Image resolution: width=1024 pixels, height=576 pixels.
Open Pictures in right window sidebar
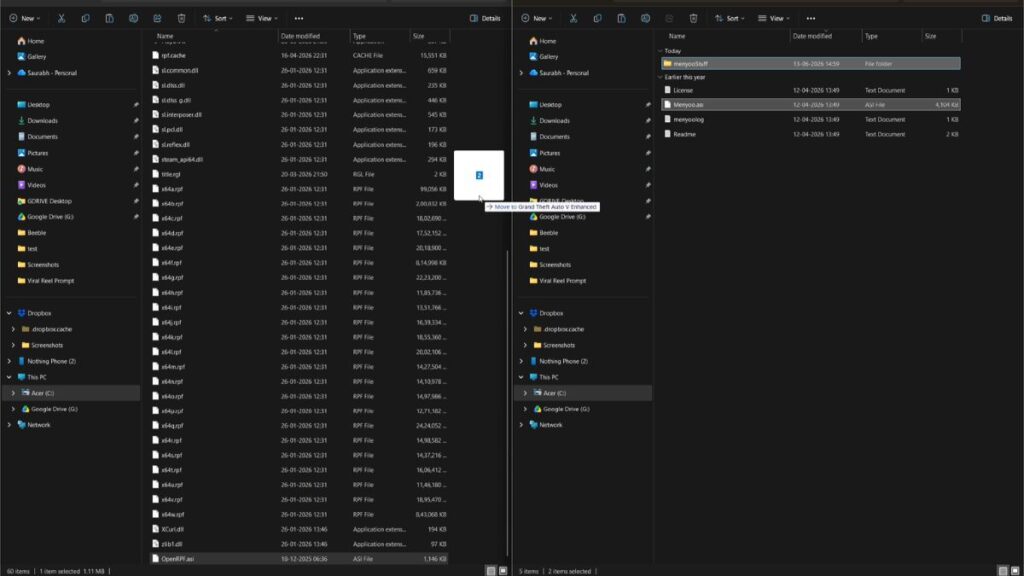click(544, 153)
